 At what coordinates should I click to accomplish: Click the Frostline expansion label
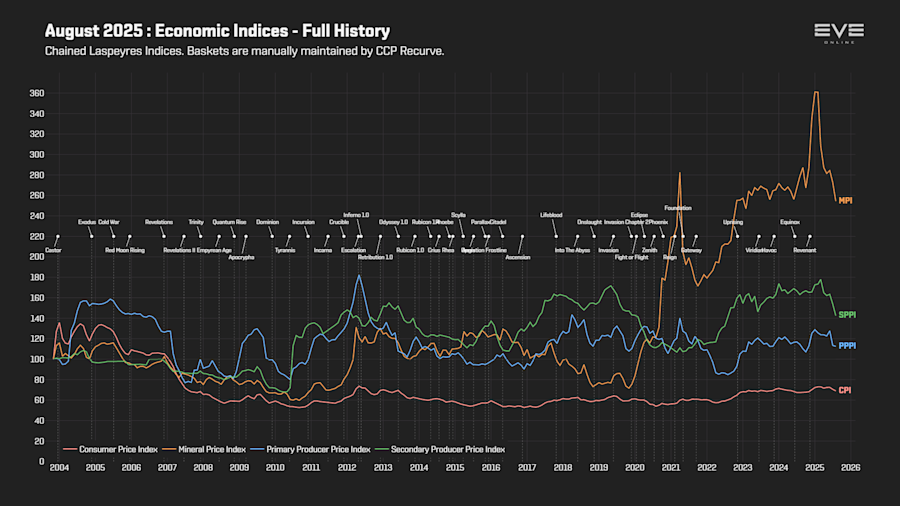click(x=496, y=251)
